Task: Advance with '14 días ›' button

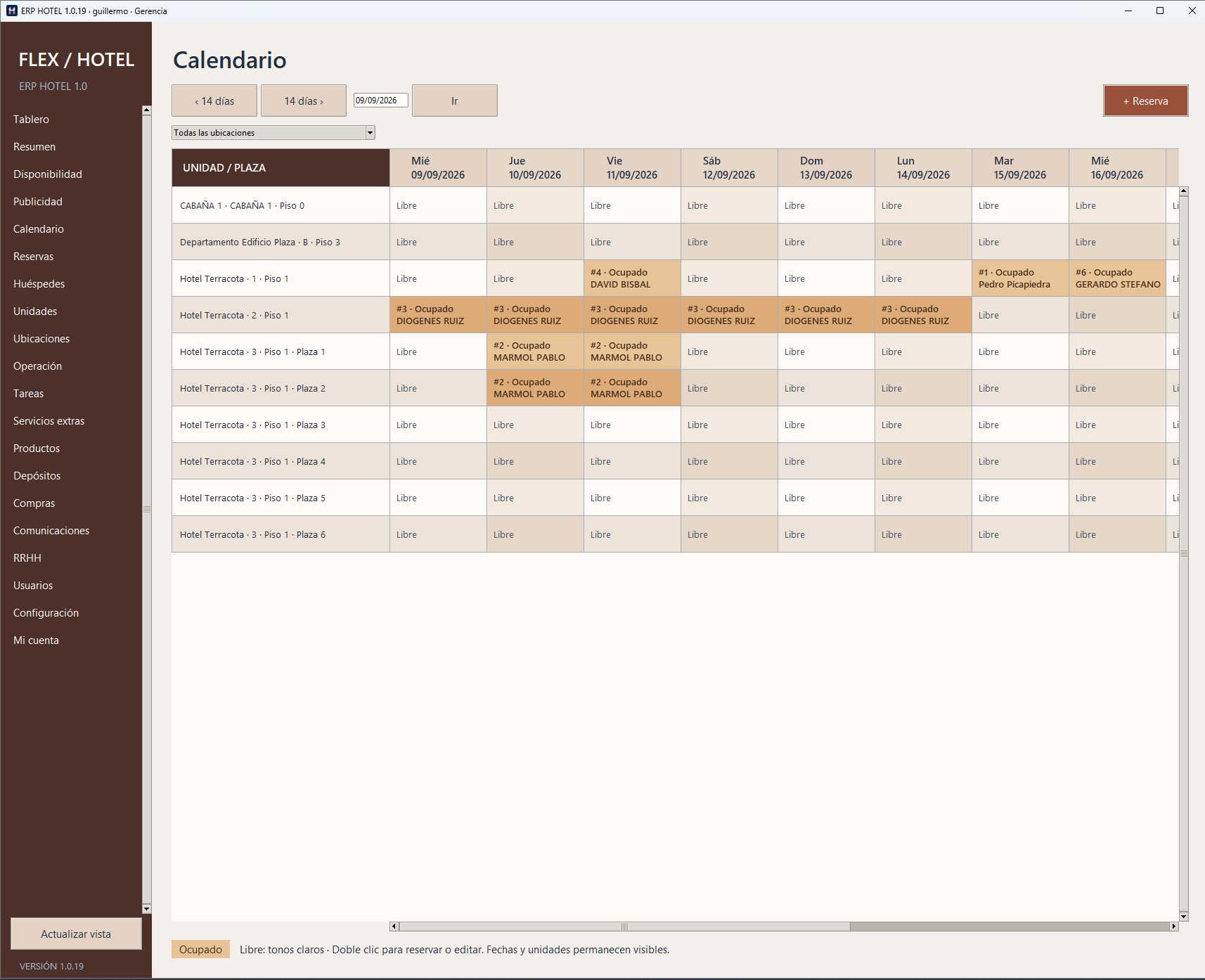Action: pyautogui.click(x=304, y=101)
